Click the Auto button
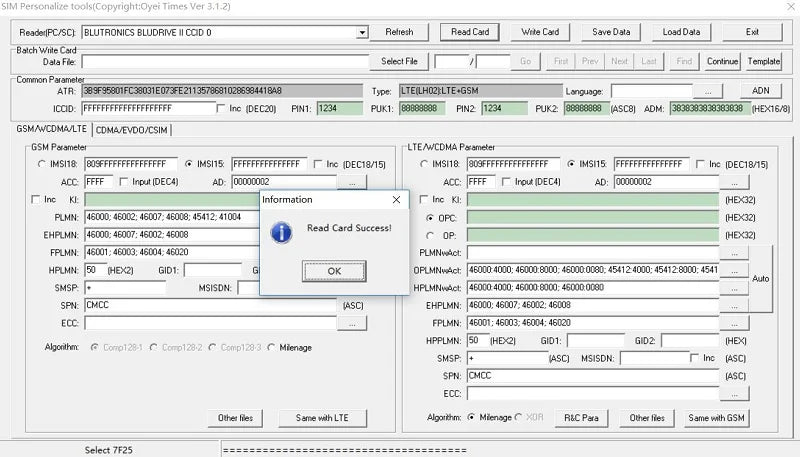Viewport: 800px width, 457px height. point(760,278)
